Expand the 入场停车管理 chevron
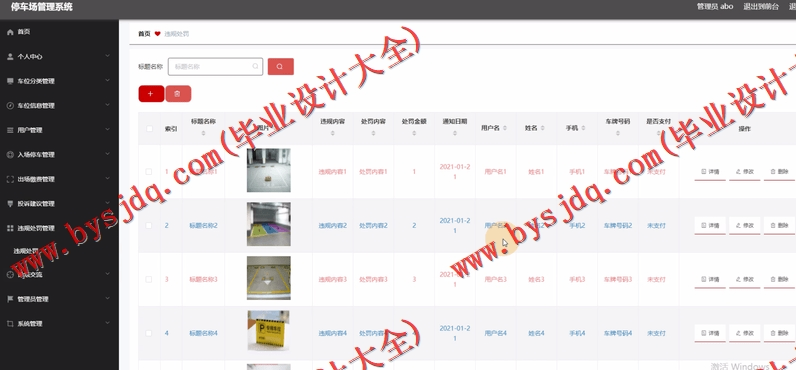This screenshot has height=370, width=796. [x=107, y=154]
